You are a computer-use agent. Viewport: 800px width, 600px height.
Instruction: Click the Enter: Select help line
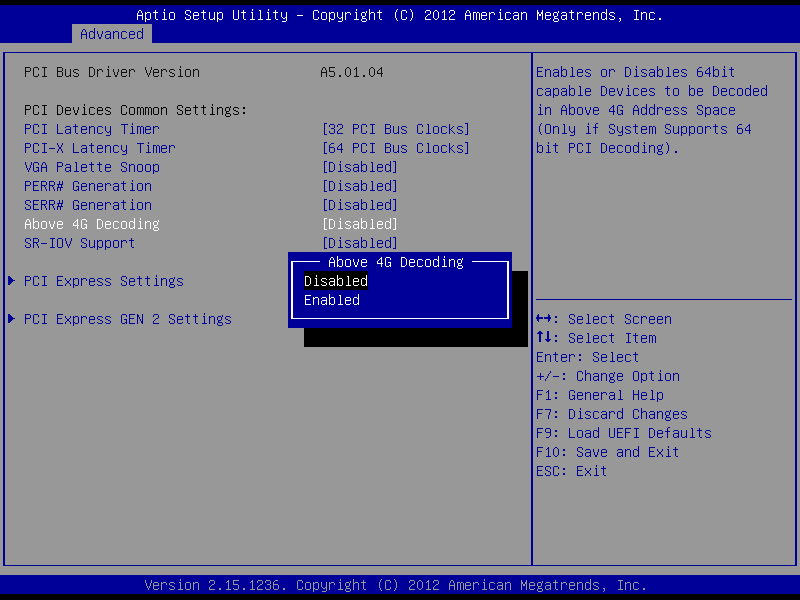coord(587,357)
